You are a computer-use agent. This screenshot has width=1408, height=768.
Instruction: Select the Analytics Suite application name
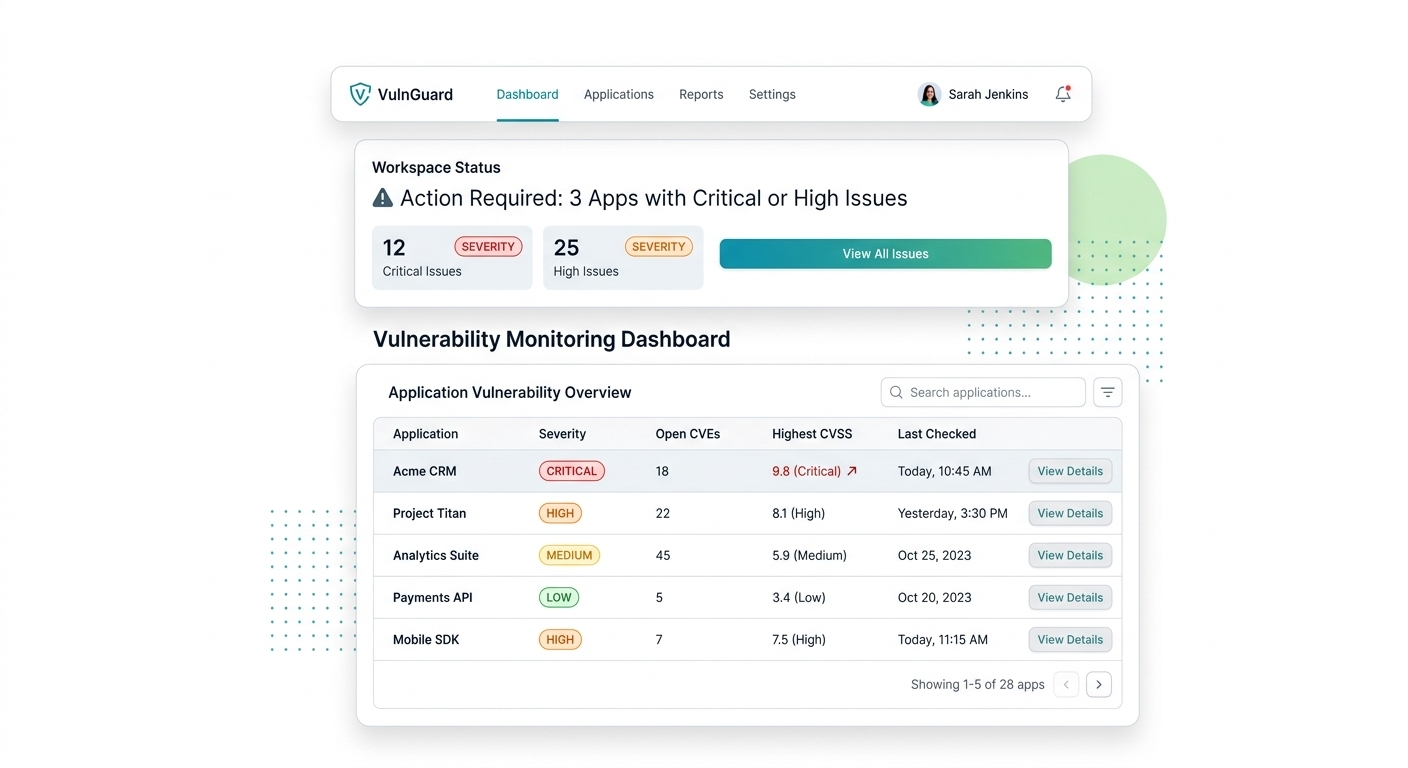click(436, 555)
